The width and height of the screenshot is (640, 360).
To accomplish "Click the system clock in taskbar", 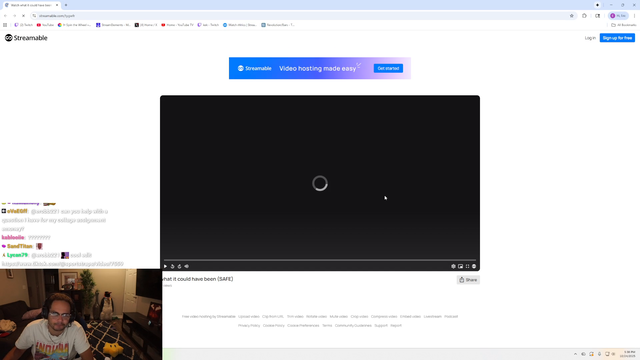I will [629, 354].
